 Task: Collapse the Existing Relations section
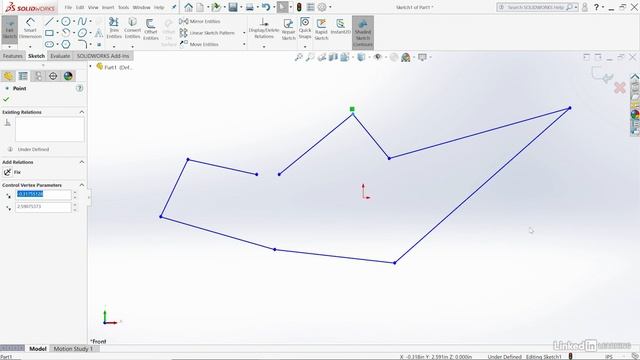82,112
